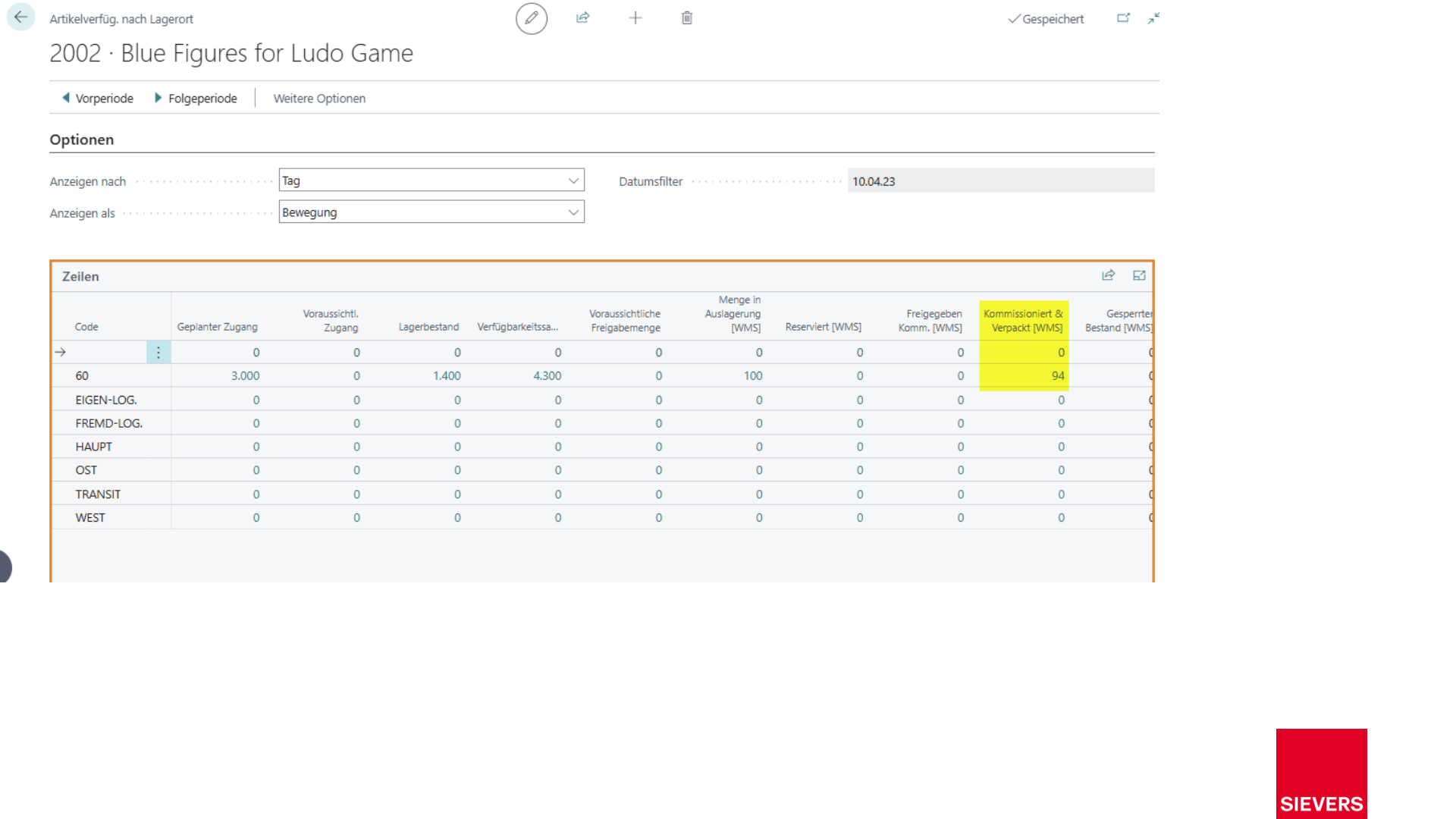Collapse the page with diagonal arrows icon

tap(1153, 18)
